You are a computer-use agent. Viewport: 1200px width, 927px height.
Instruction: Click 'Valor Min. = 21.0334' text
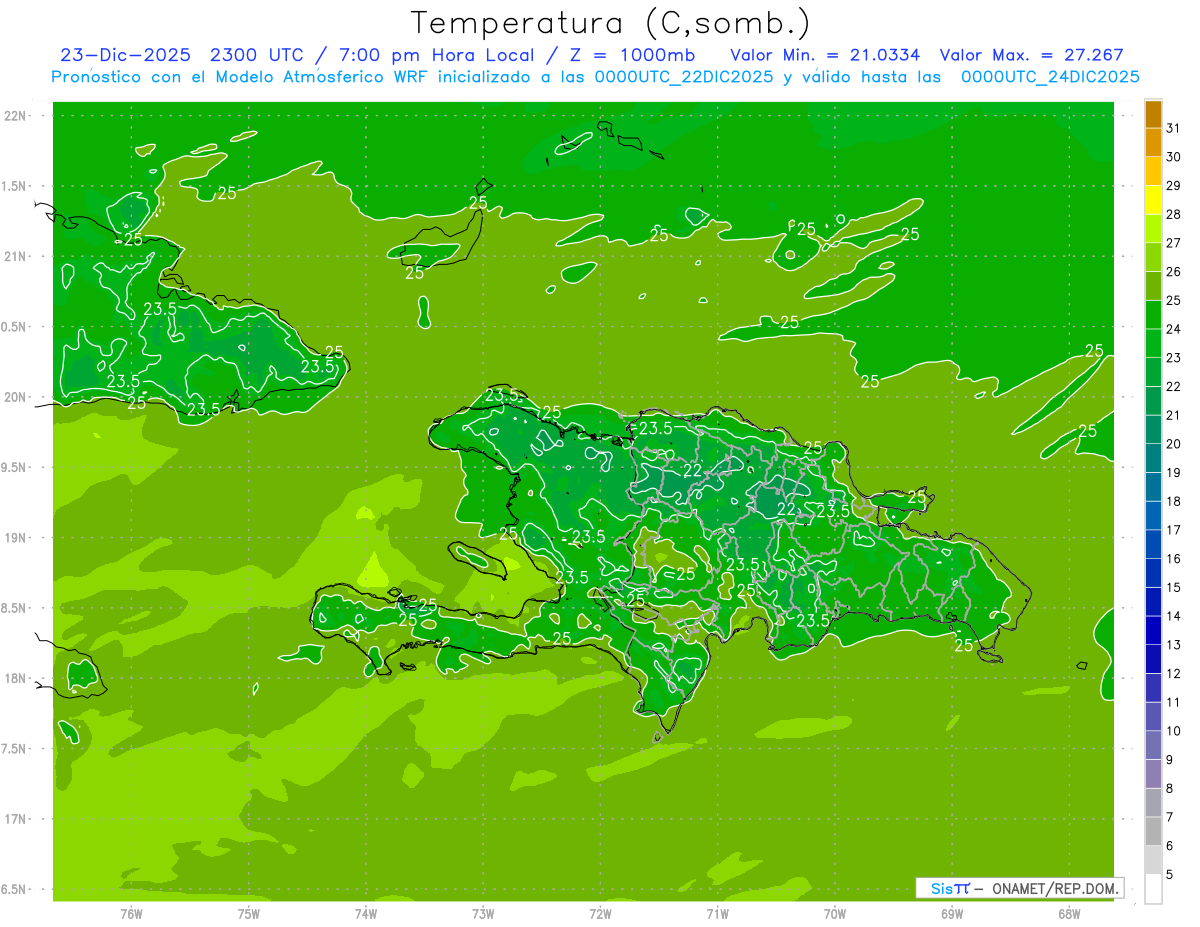[x=825, y=55]
